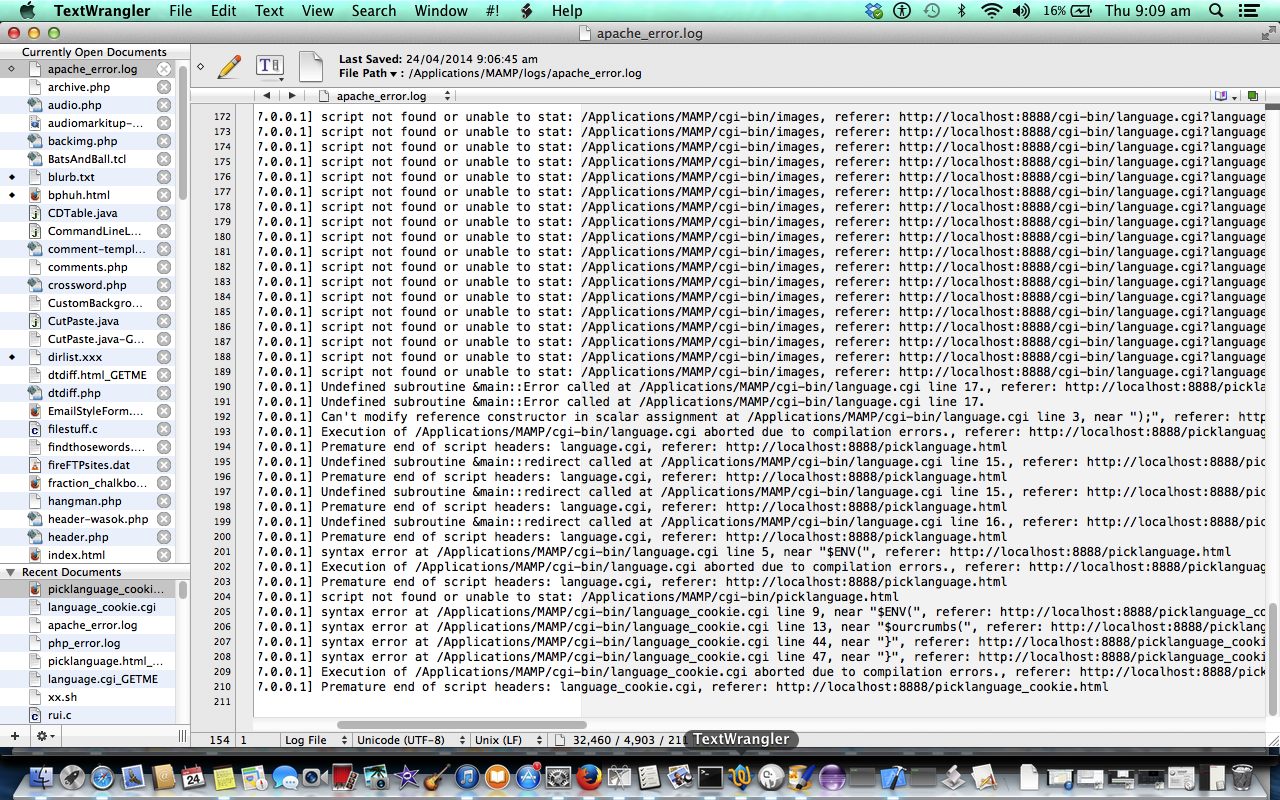Open the apache_error.log document popup
The height and width of the screenshot is (800, 1280).
click(386, 96)
